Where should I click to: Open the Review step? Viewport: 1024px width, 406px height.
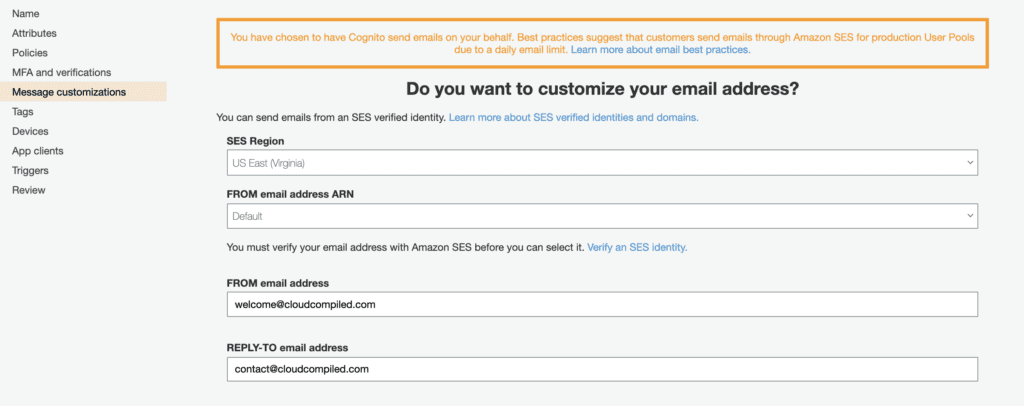(x=28, y=190)
